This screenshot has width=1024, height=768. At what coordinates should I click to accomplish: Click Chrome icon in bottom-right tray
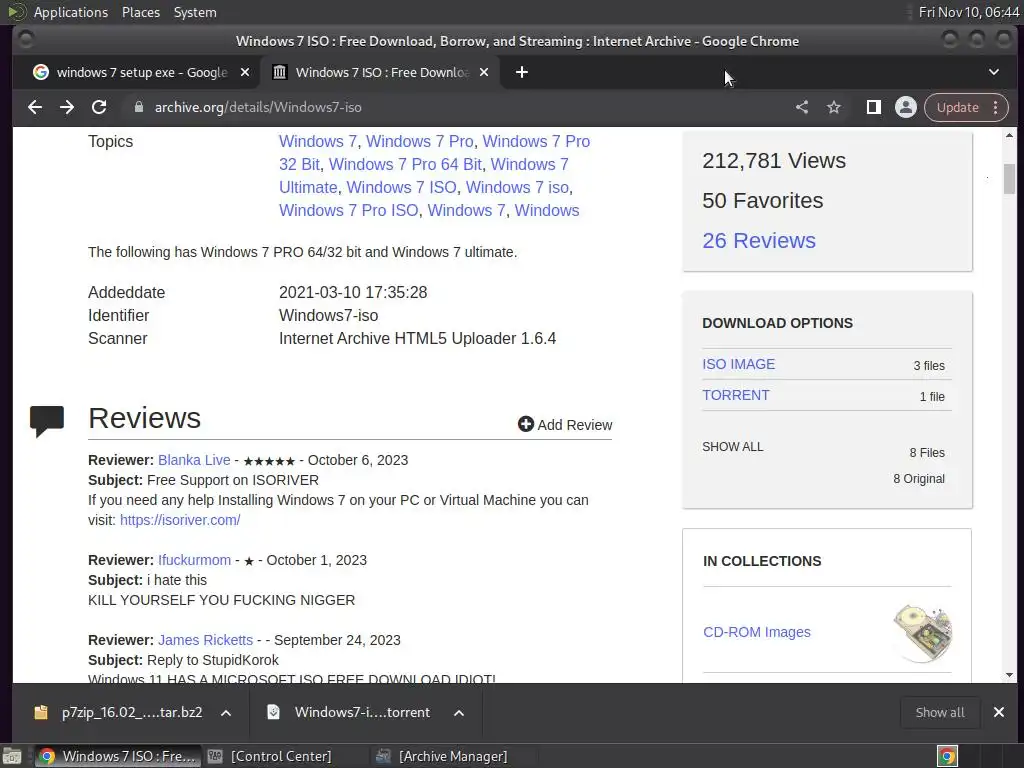point(947,756)
